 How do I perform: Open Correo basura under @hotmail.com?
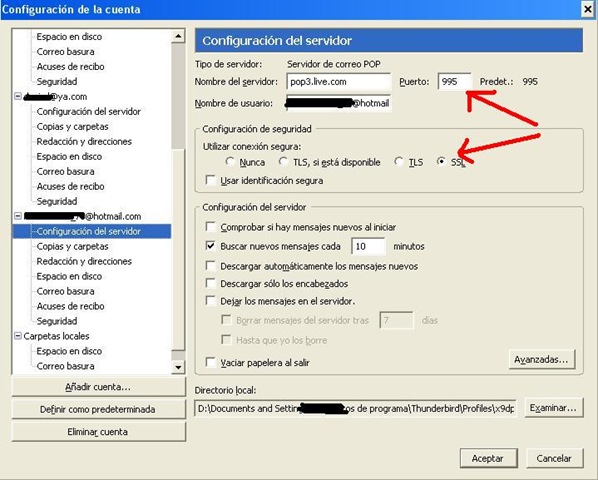pyautogui.click(x=65, y=291)
